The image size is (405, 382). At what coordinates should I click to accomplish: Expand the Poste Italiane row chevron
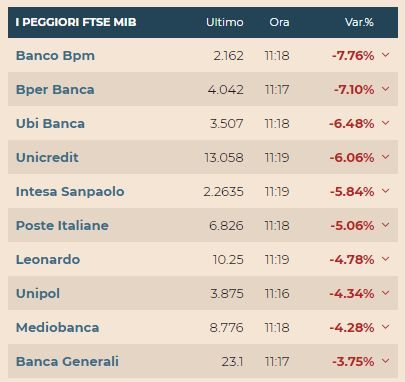(385, 225)
